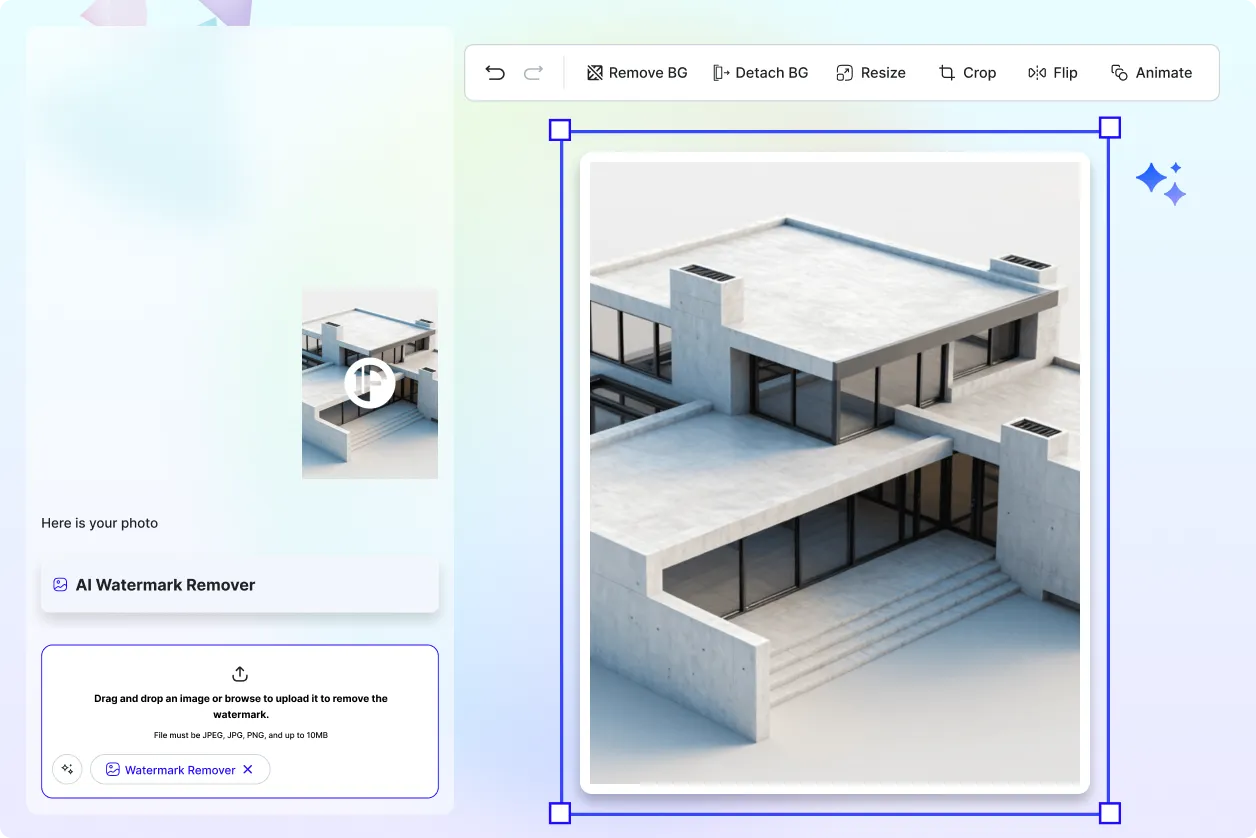
Task: Remove the Watermark Remover filter with its X
Action: (247, 769)
